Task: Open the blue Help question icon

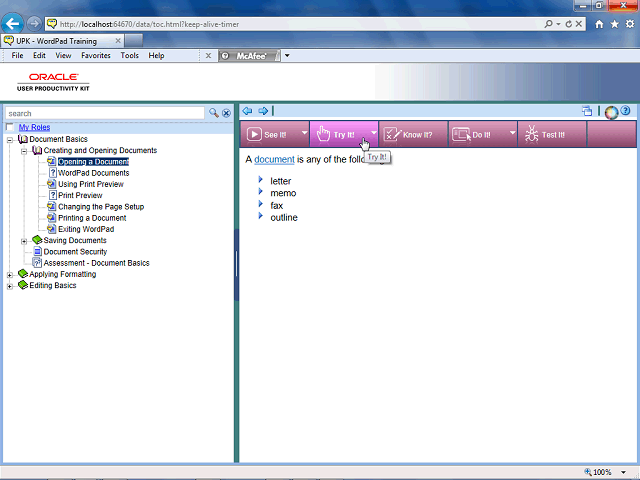Action: 625,110
